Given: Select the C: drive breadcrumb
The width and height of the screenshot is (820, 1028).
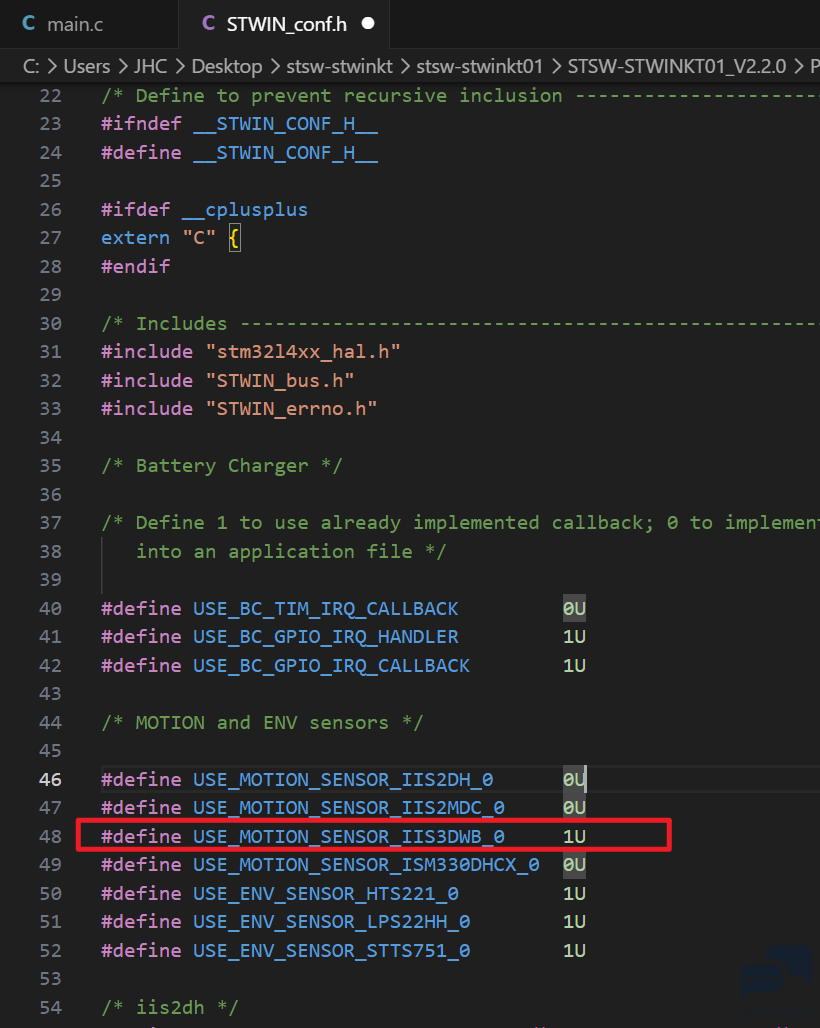Looking at the screenshot, I should tap(30, 66).
